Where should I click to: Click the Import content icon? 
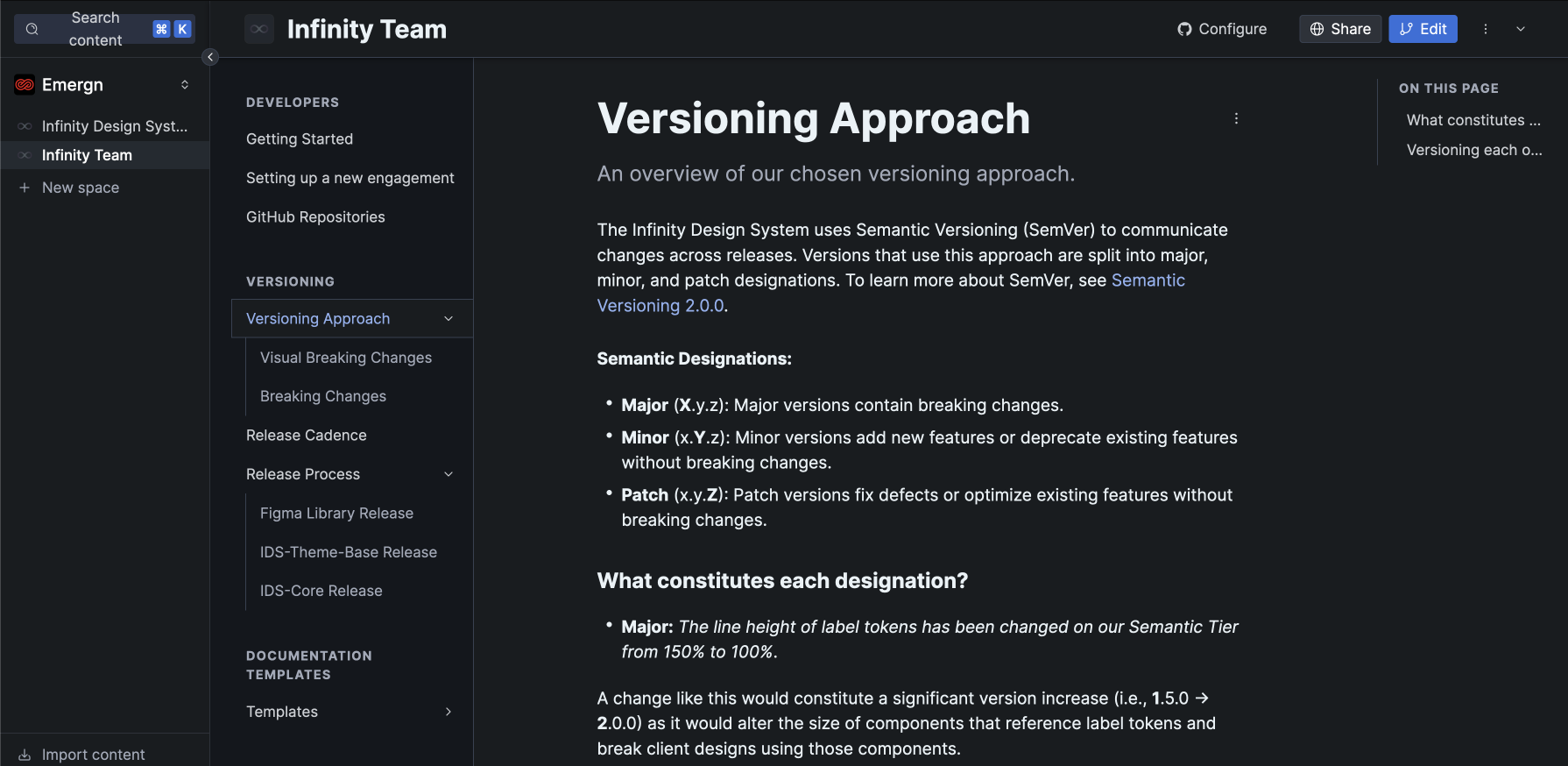tap(25, 755)
